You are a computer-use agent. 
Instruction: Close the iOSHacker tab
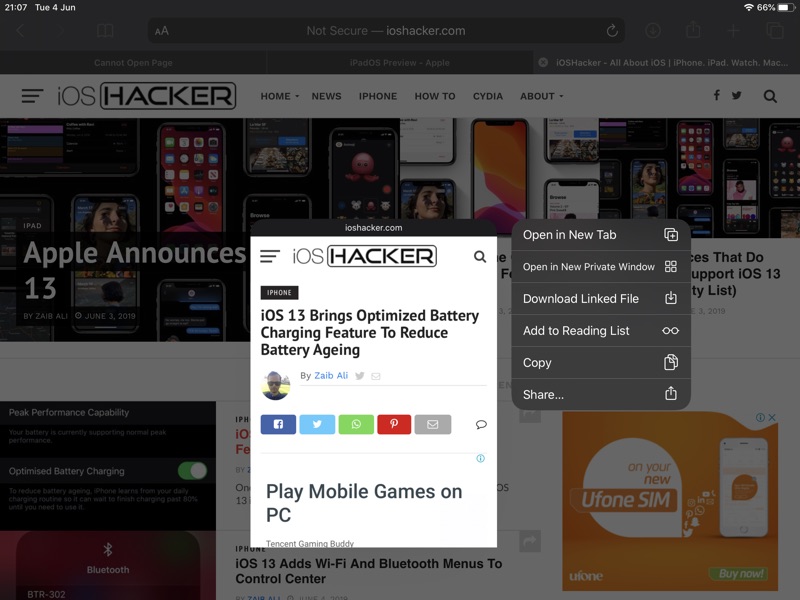(x=543, y=62)
